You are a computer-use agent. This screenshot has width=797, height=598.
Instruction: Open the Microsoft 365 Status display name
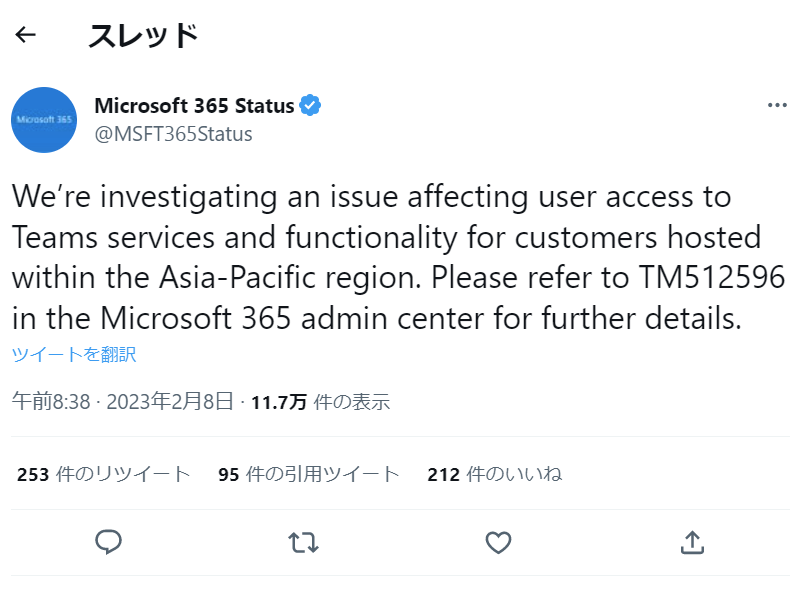[194, 106]
